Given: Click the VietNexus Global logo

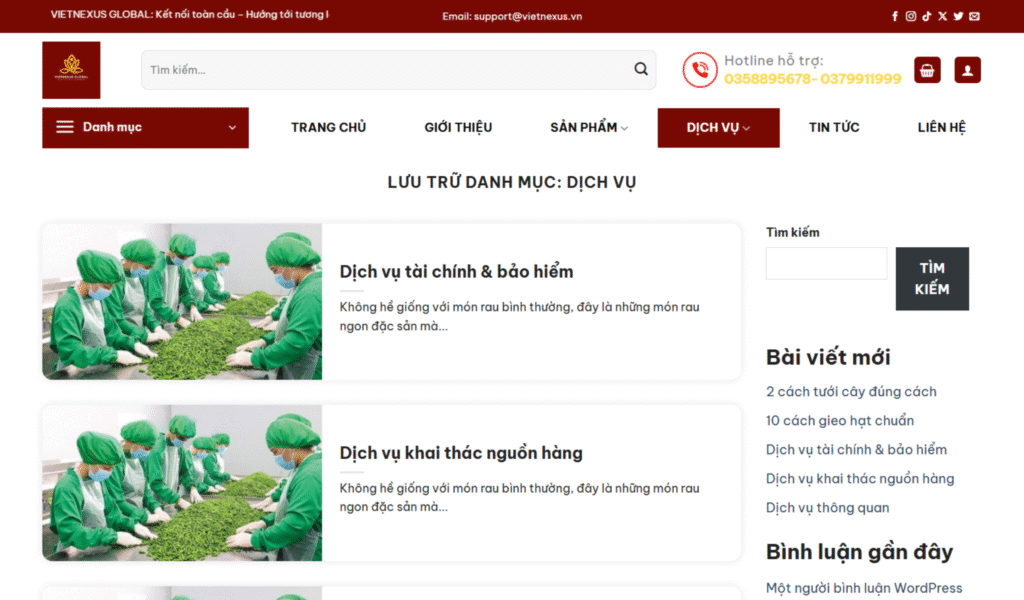Looking at the screenshot, I should [x=71, y=70].
